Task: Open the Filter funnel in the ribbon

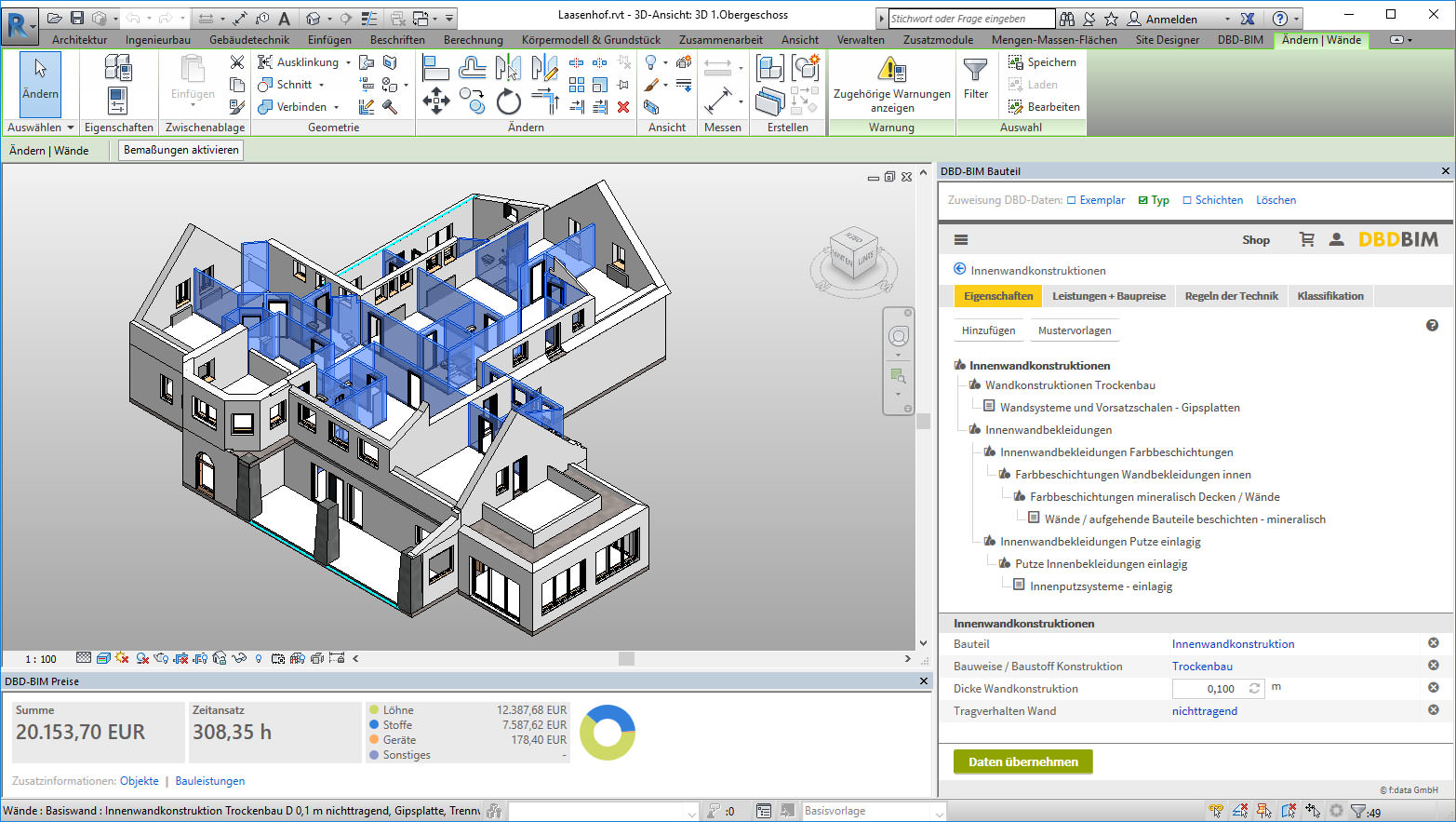Action: point(975,70)
